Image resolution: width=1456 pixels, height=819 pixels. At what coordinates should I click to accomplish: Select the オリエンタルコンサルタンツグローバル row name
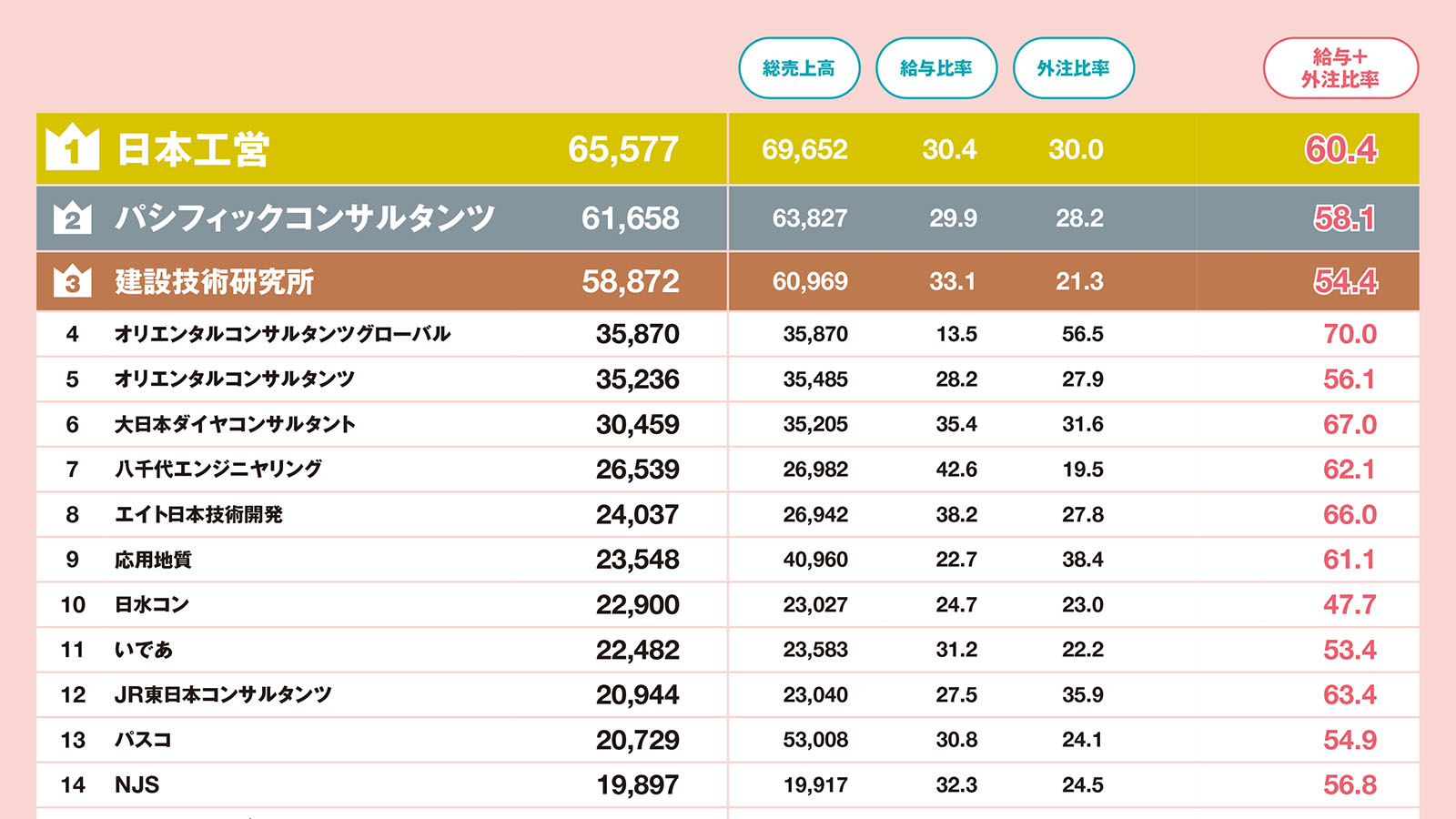point(282,334)
